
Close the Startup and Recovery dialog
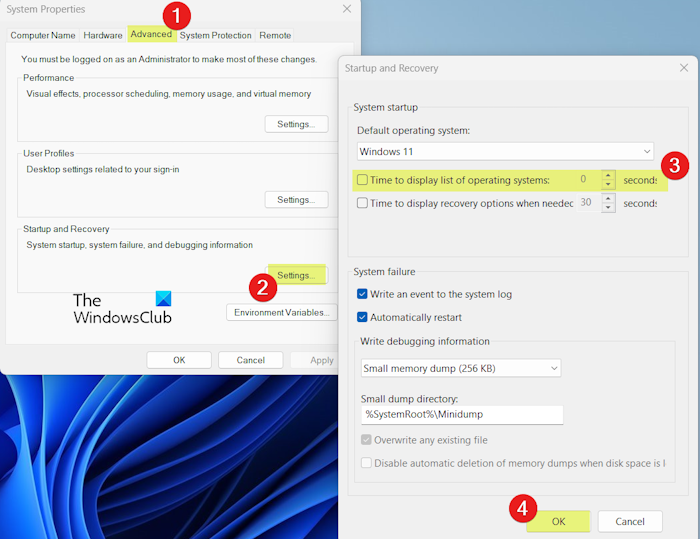click(x=684, y=68)
